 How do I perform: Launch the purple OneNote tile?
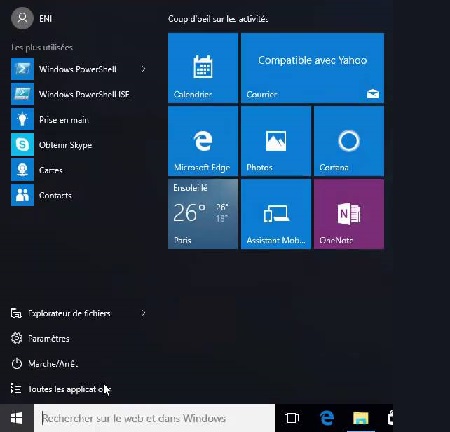coord(349,214)
